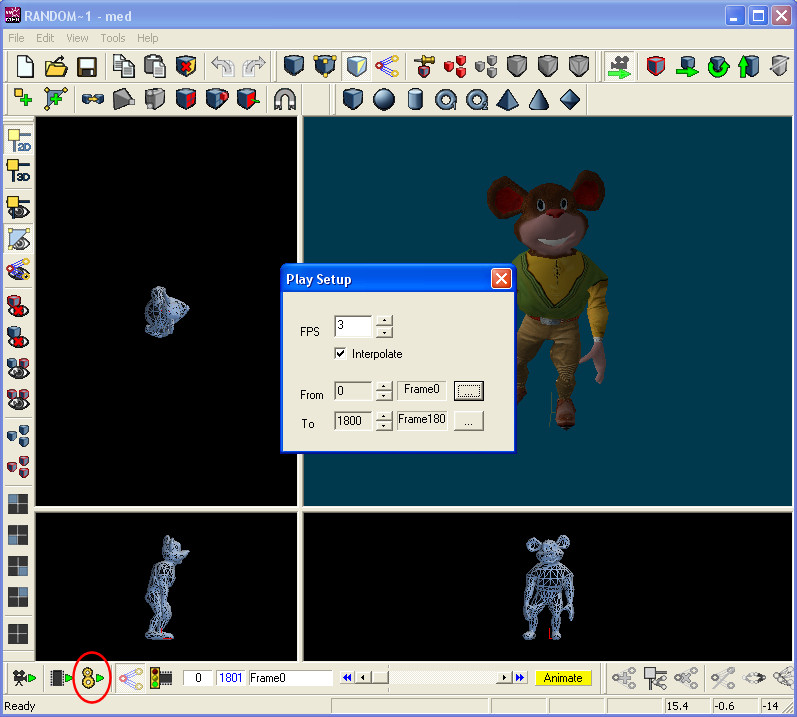797x717 pixels.
Task: Click the To field showing 1800
Action: click(353, 421)
